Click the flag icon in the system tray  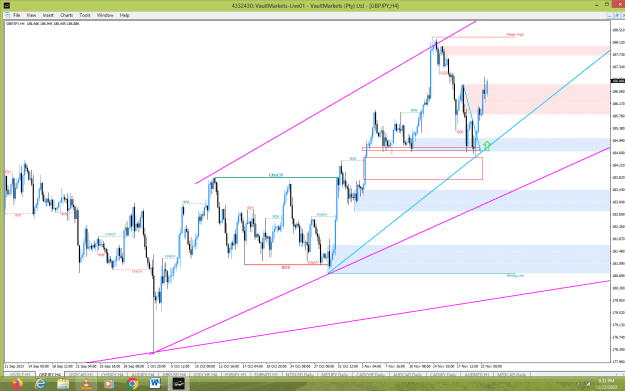coord(587,384)
